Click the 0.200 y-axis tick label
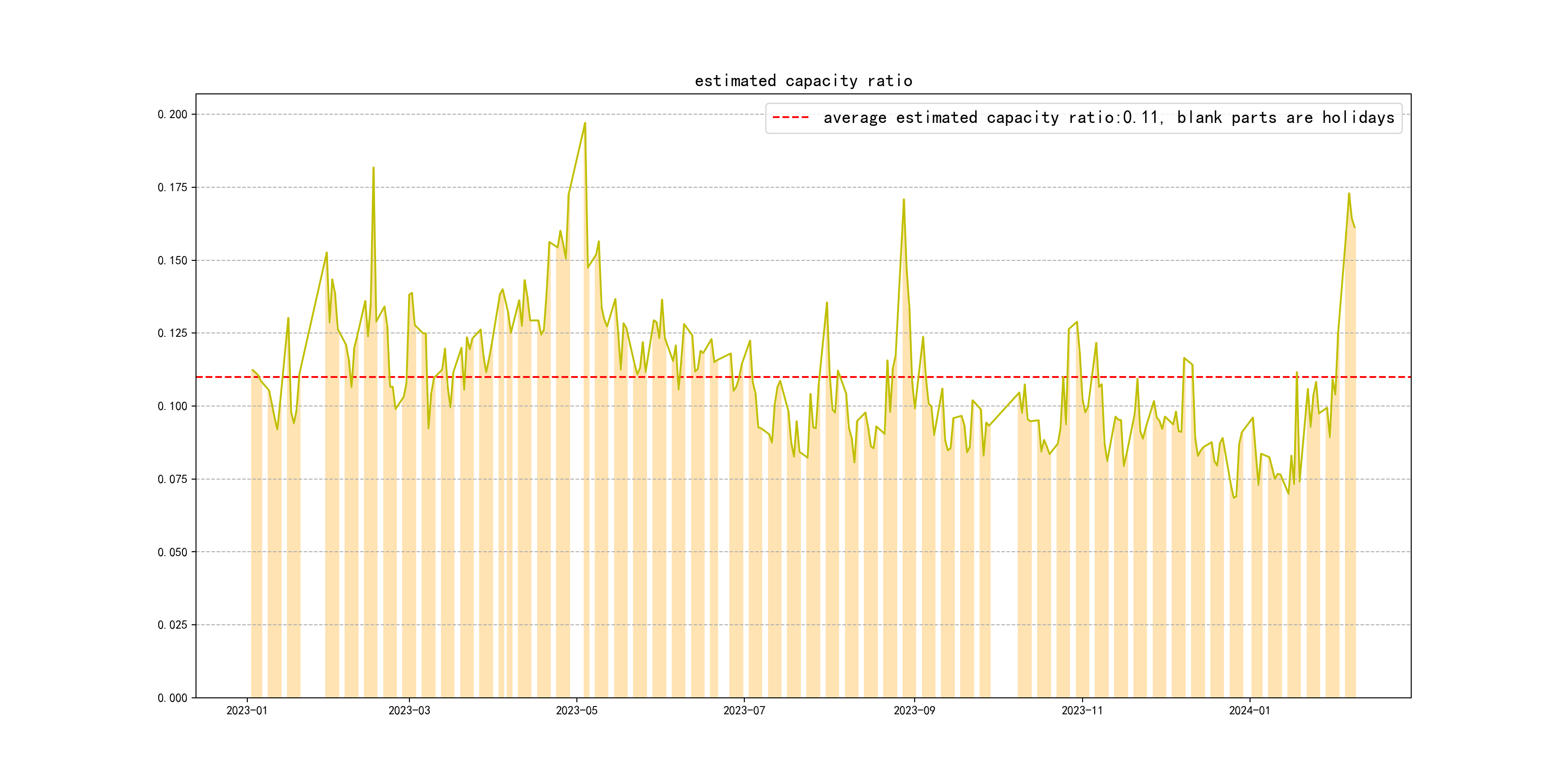 (172, 114)
